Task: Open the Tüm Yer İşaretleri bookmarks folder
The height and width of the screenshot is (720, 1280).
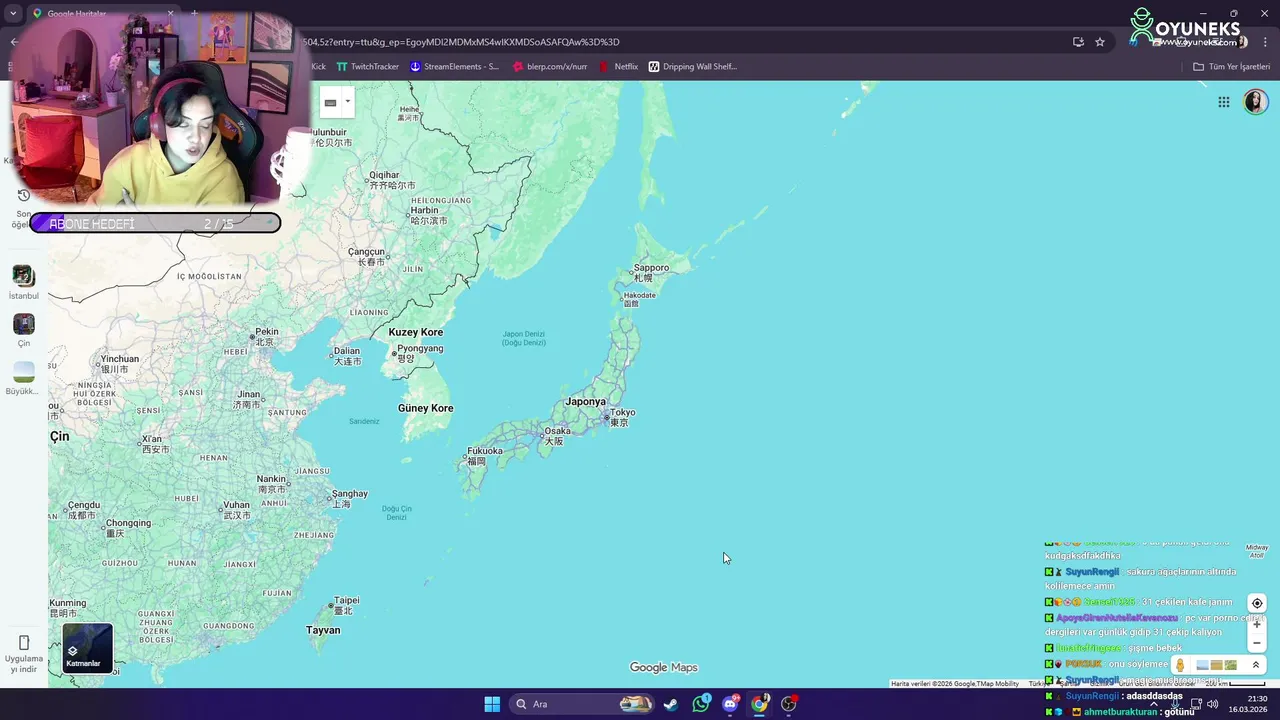Action: tap(1231, 67)
